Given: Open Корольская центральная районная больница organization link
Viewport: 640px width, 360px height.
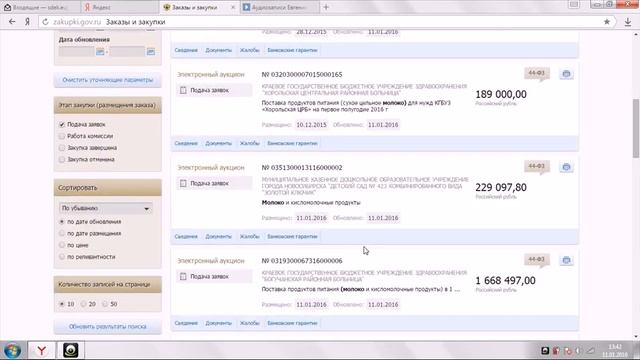Looking at the screenshot, I should coord(364,90).
